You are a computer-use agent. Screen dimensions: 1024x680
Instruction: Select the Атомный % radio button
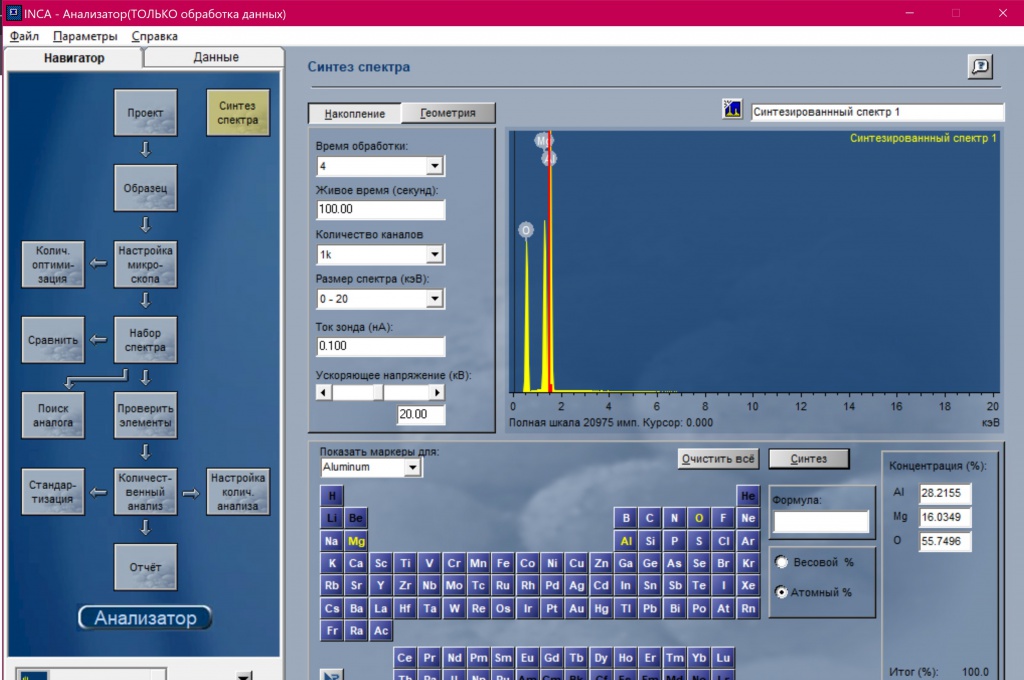(x=782, y=592)
